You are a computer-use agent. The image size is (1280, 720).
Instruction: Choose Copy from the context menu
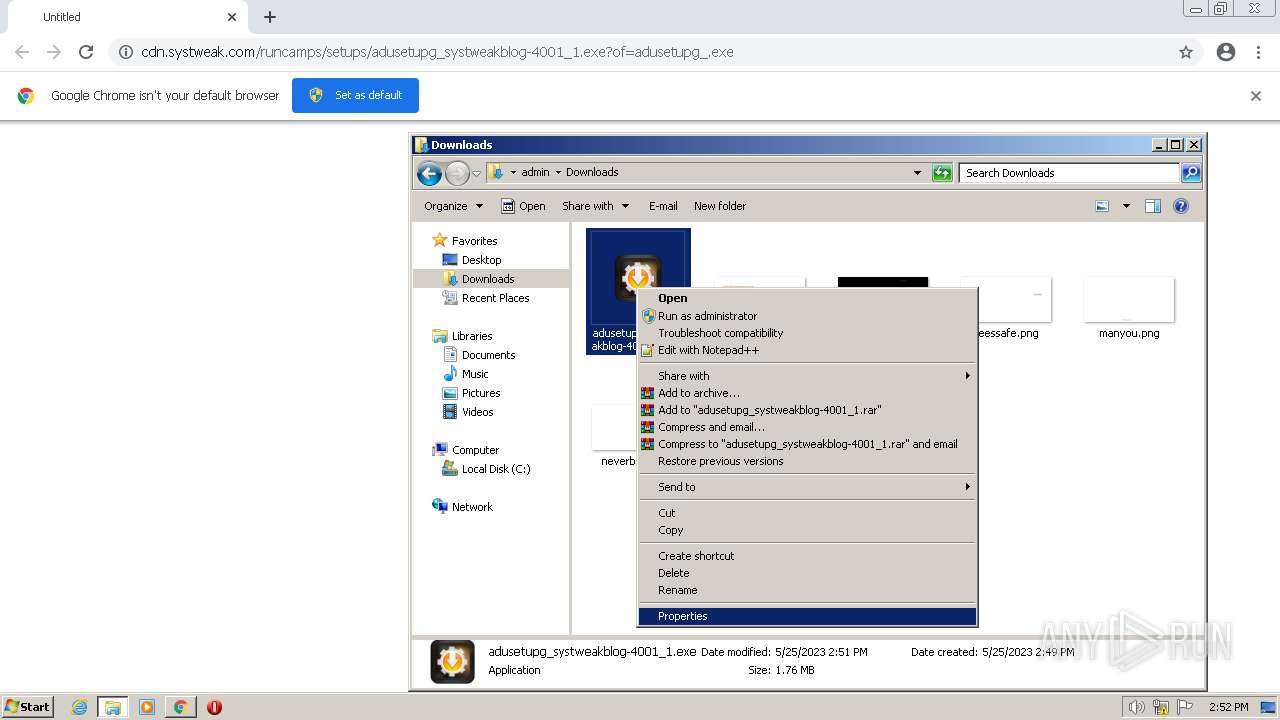807,530
